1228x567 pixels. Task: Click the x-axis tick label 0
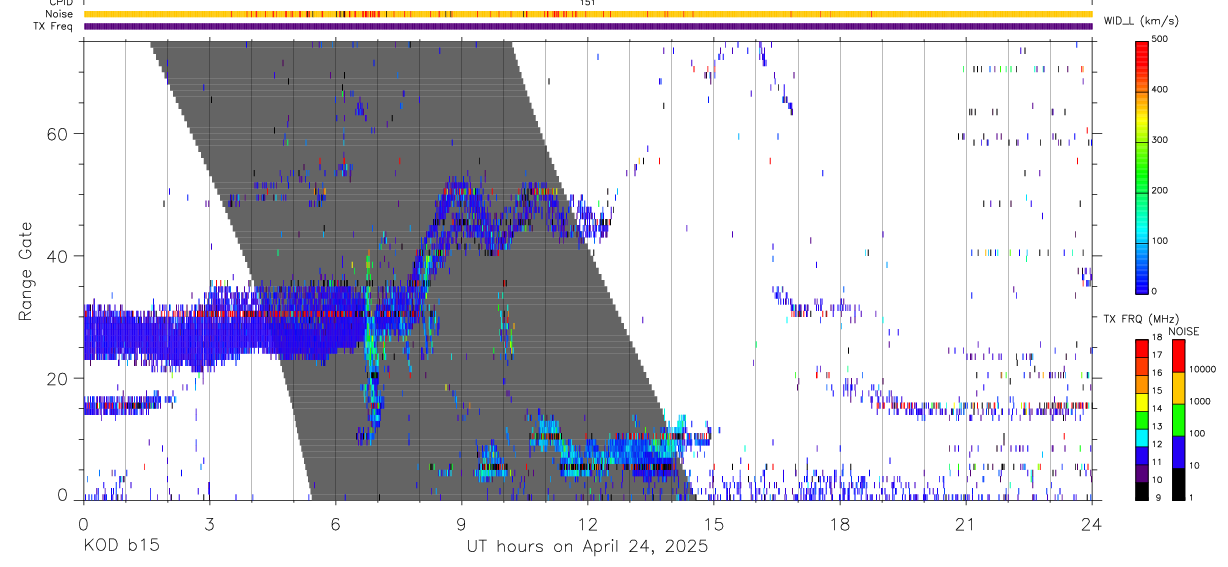[83, 523]
